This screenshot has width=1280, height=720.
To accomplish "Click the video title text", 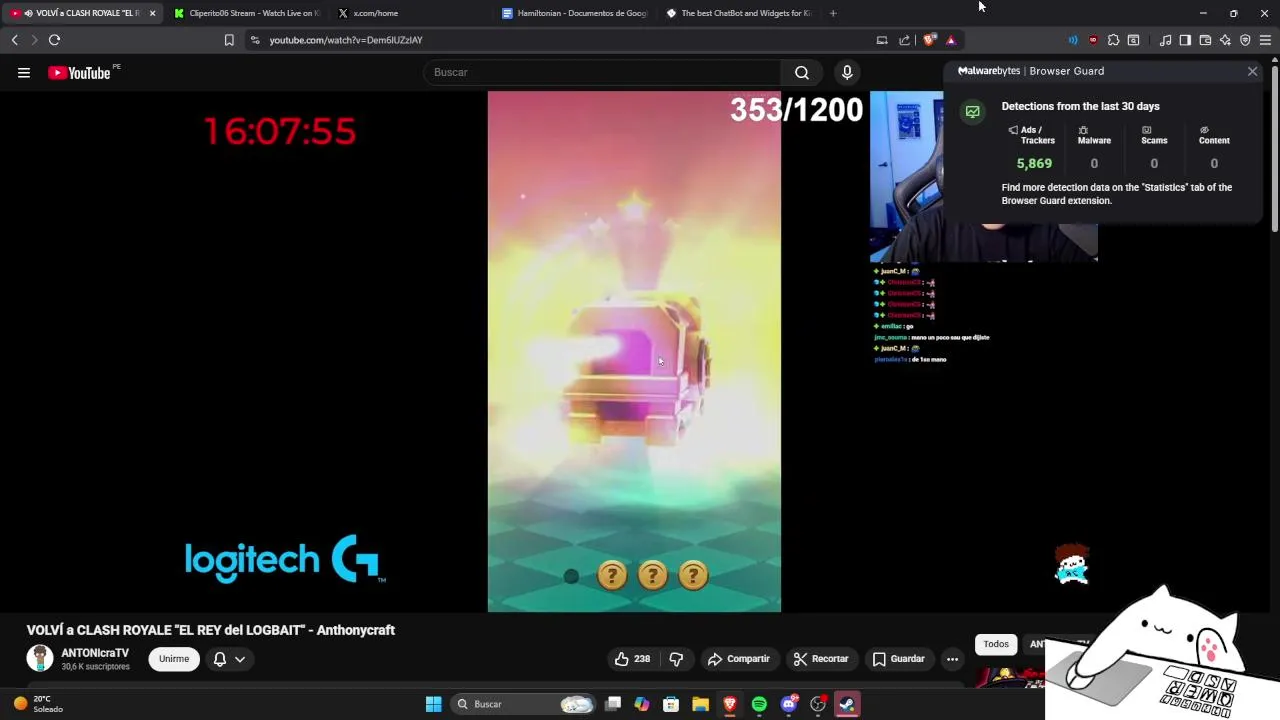I will tap(211, 630).
